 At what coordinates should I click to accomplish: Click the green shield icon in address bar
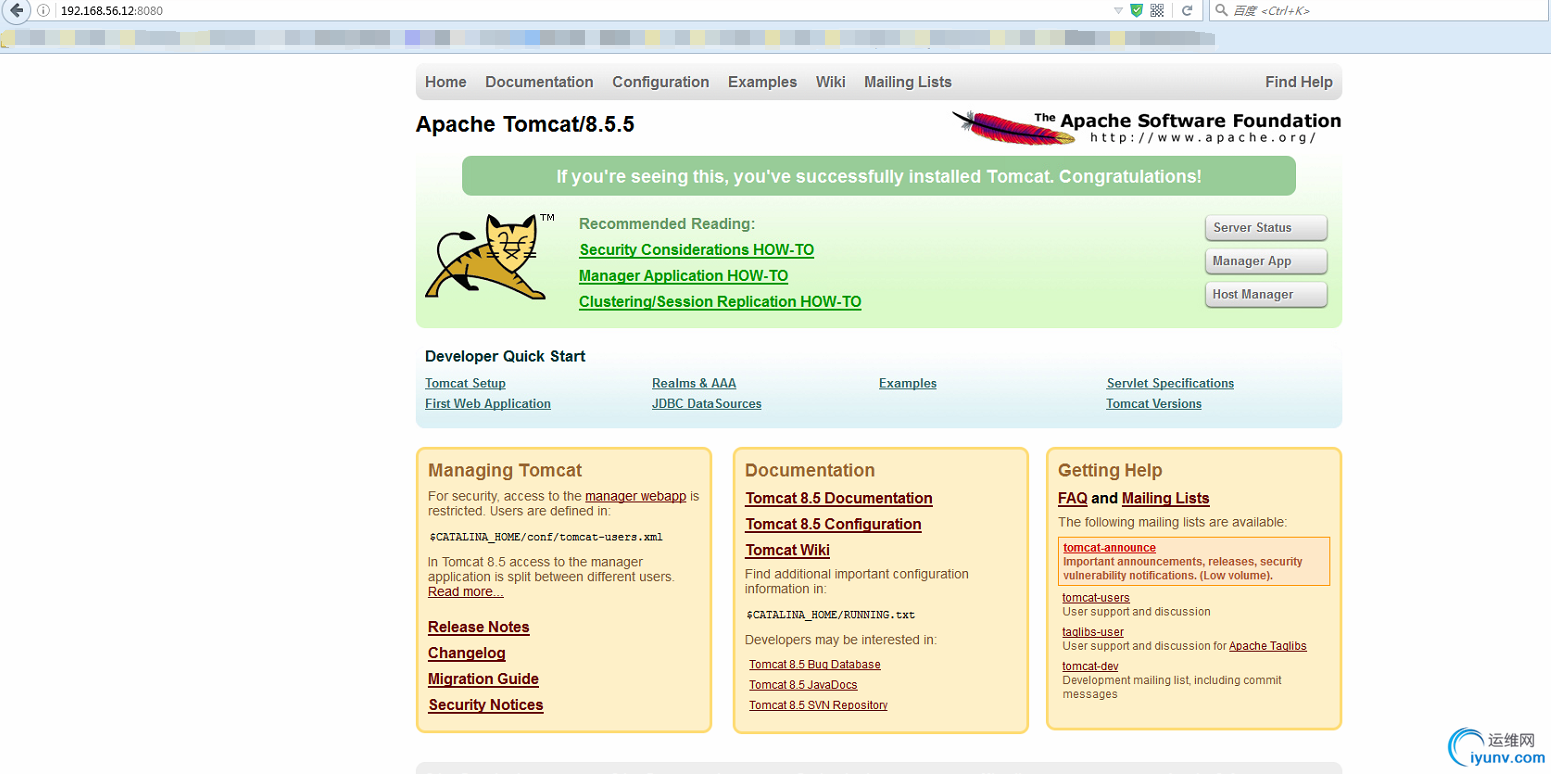[x=1136, y=10]
